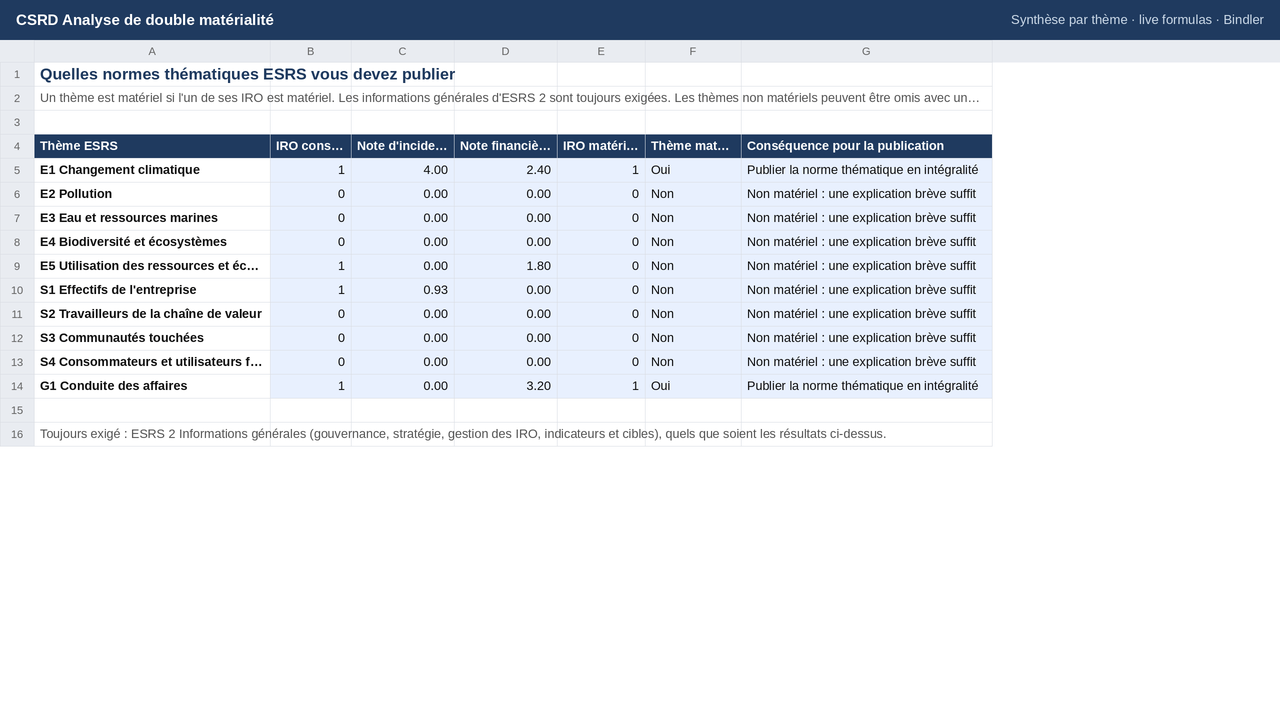Select column E header
Screen dimensions: 1280x720
point(601,51)
